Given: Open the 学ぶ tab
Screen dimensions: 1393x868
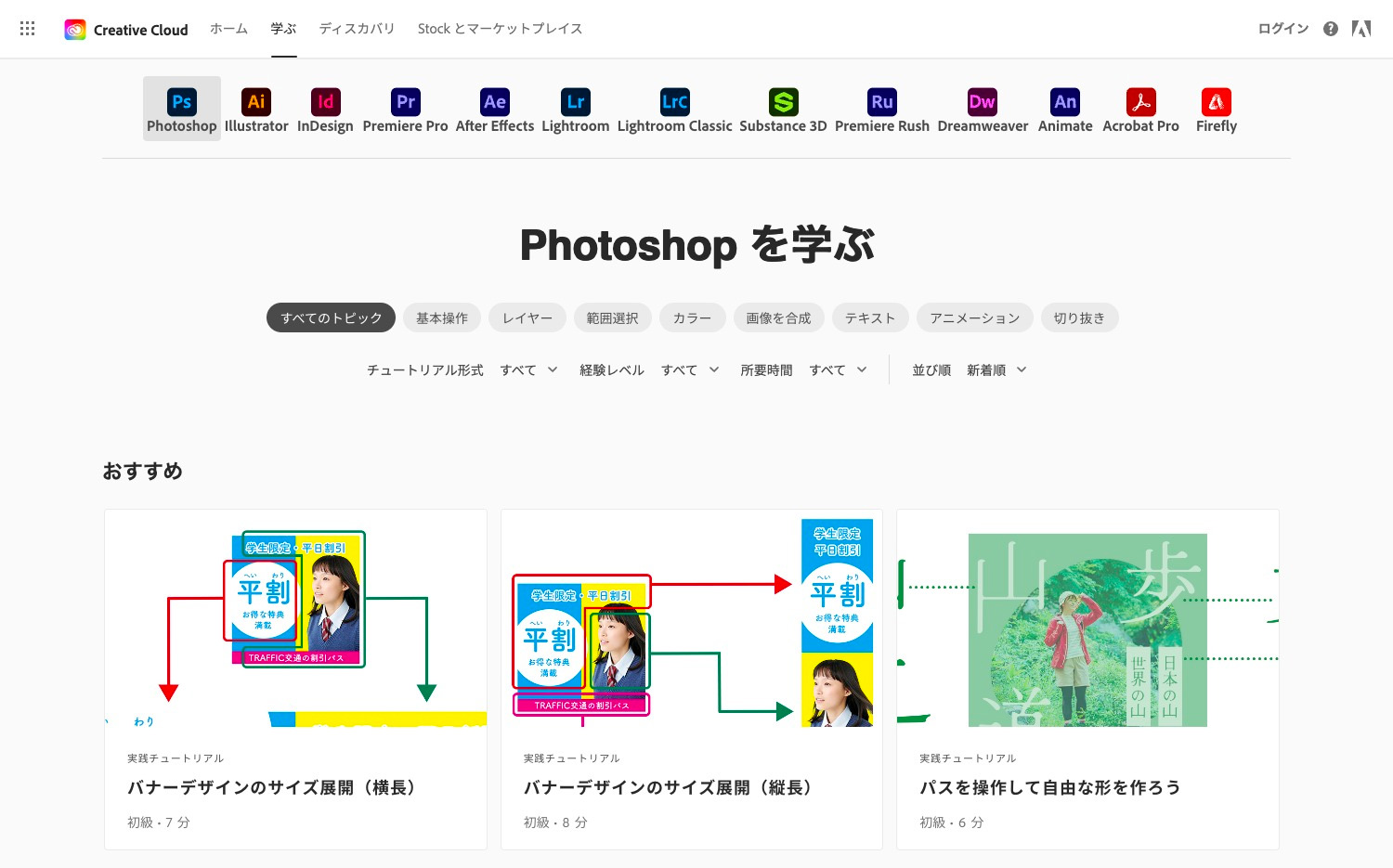Looking at the screenshot, I should tap(284, 29).
